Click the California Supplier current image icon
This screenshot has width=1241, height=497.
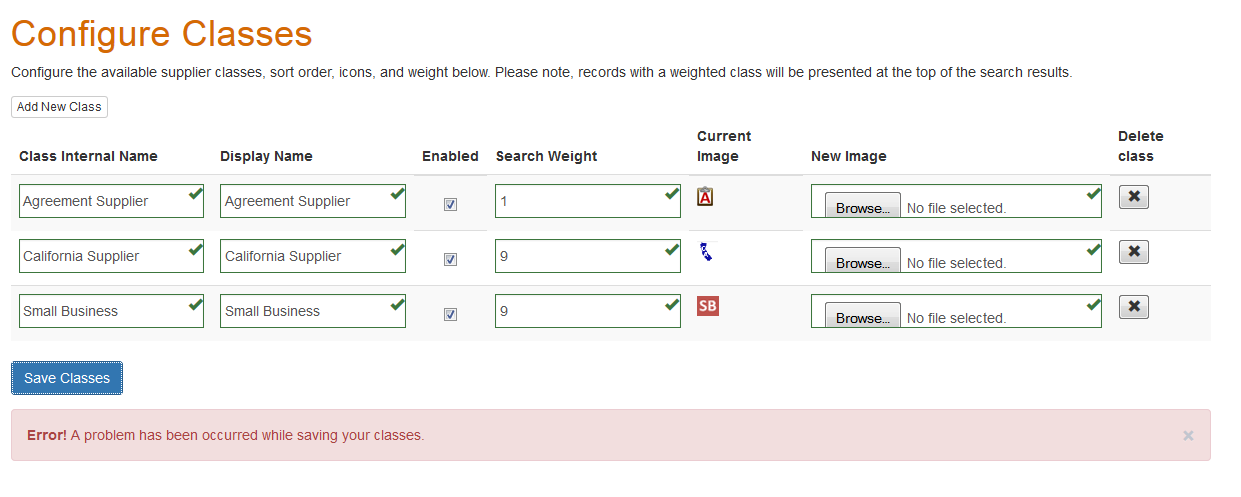[x=706, y=252]
